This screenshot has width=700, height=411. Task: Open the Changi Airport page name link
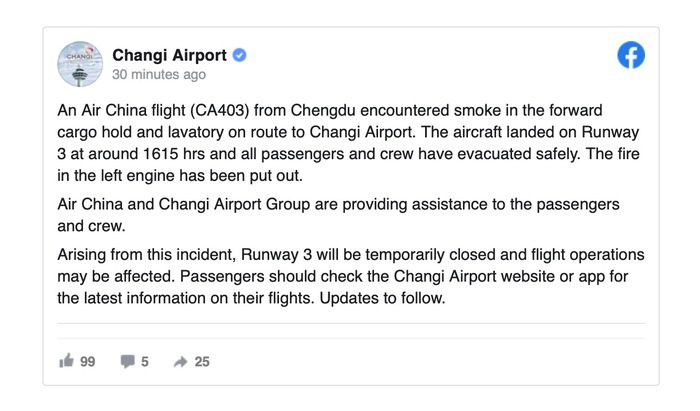click(x=169, y=54)
